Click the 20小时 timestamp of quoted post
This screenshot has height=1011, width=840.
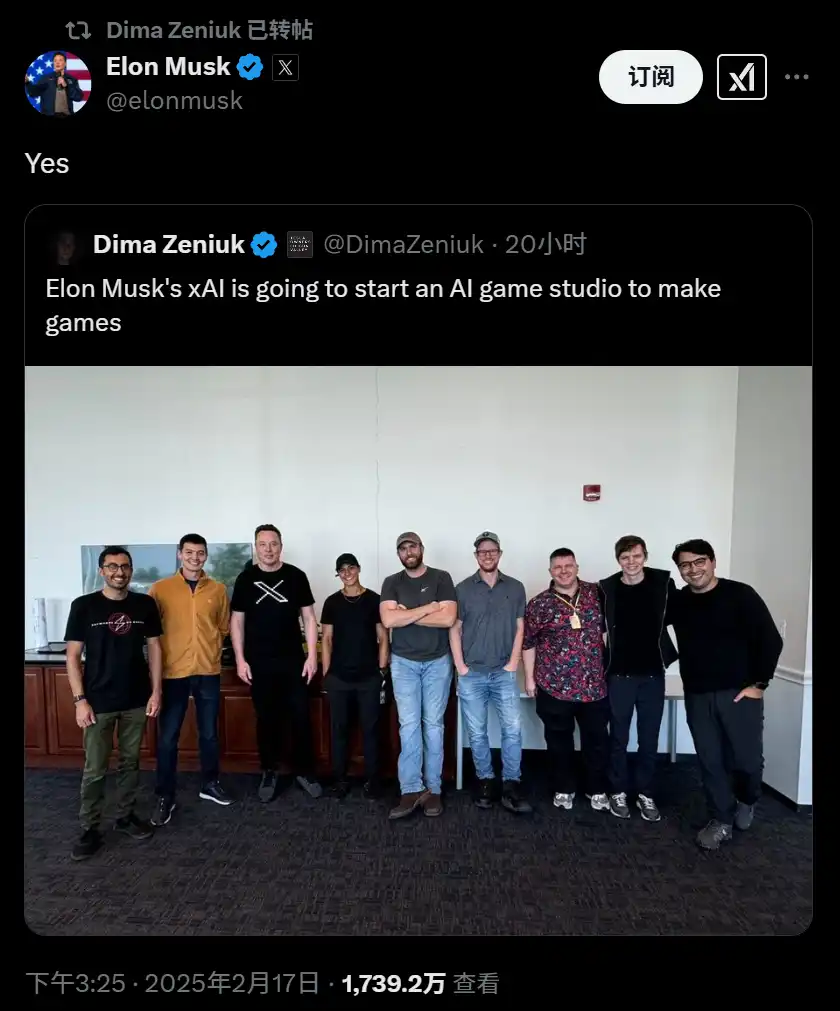pos(545,244)
